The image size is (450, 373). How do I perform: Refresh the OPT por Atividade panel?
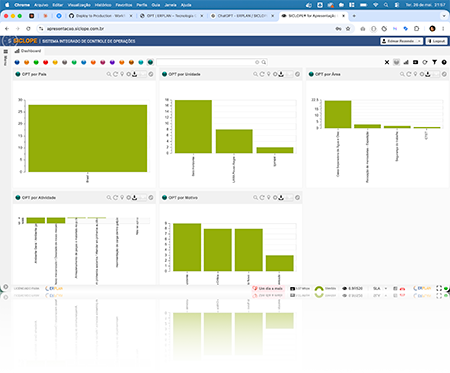pos(115,198)
